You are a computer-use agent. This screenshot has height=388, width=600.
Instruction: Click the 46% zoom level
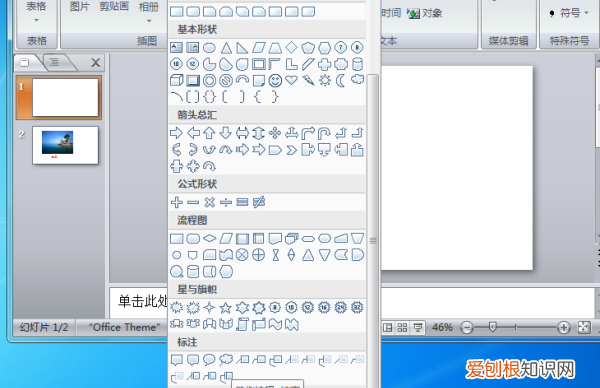coord(442,328)
